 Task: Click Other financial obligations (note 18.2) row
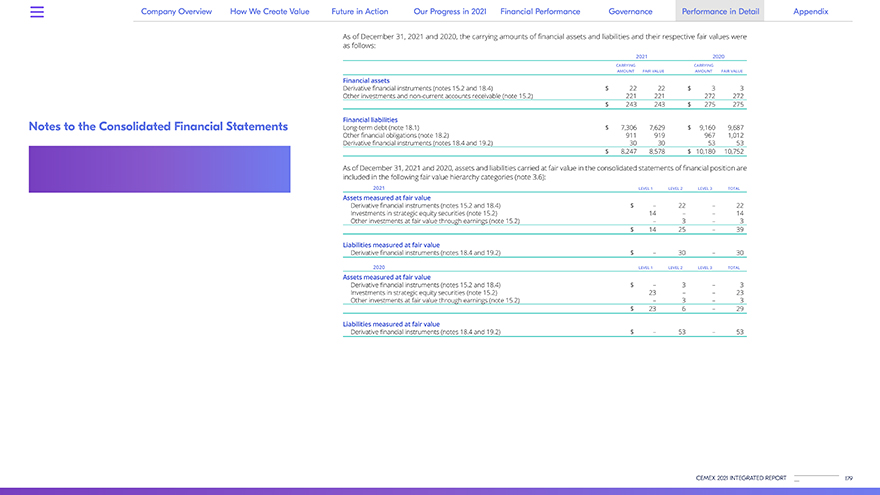[x=395, y=135]
